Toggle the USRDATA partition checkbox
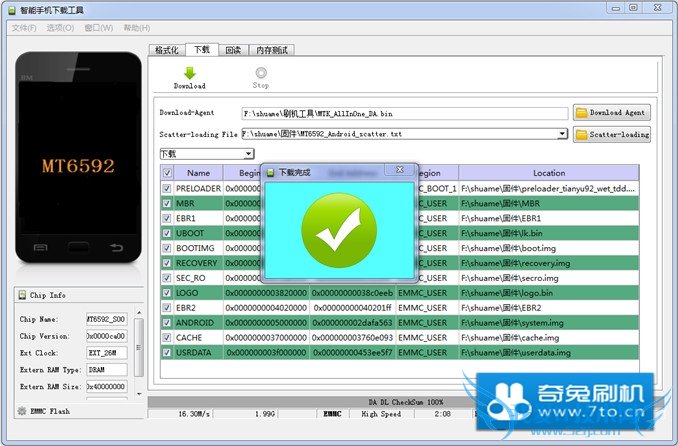678x446 pixels. click(167, 353)
